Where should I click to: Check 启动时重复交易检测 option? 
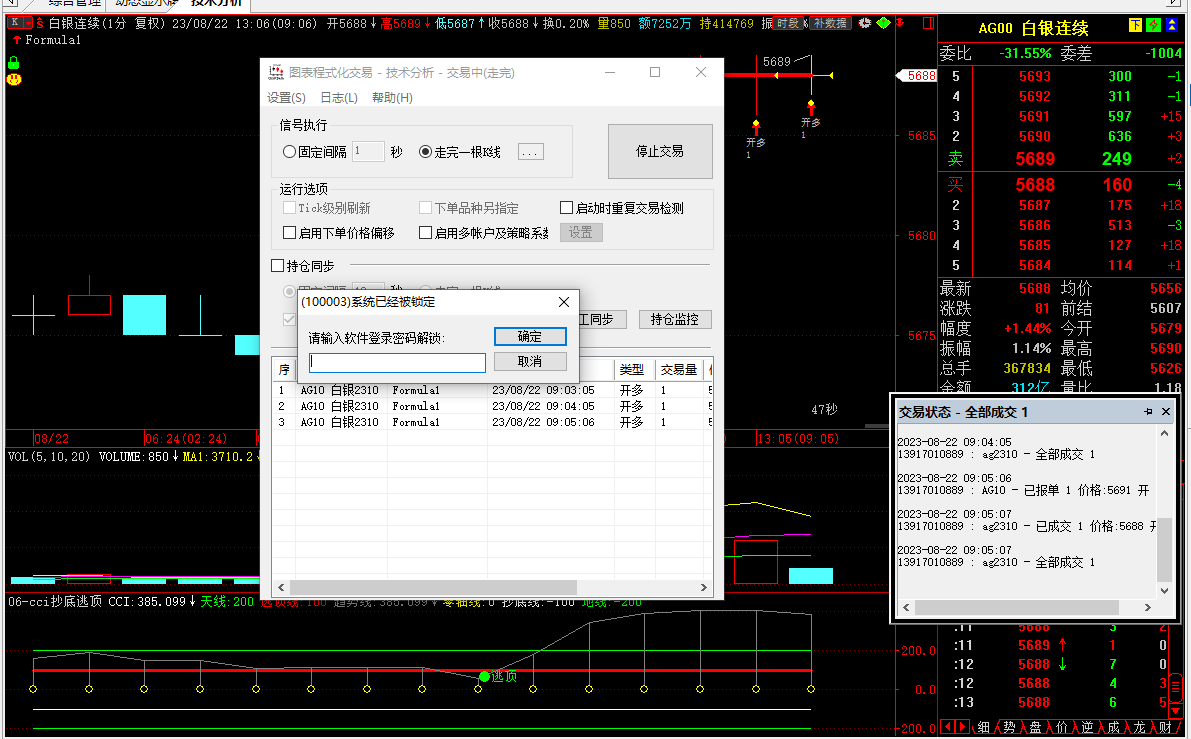click(x=567, y=208)
